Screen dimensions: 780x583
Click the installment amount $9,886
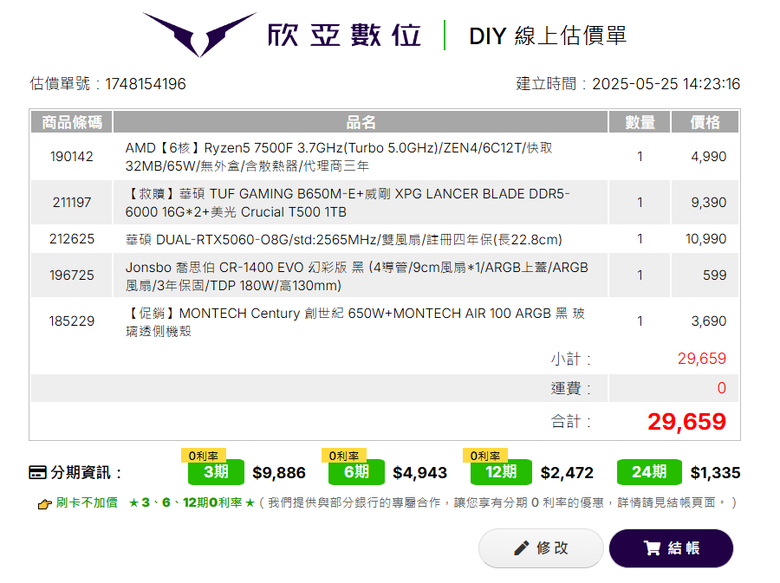click(x=279, y=473)
